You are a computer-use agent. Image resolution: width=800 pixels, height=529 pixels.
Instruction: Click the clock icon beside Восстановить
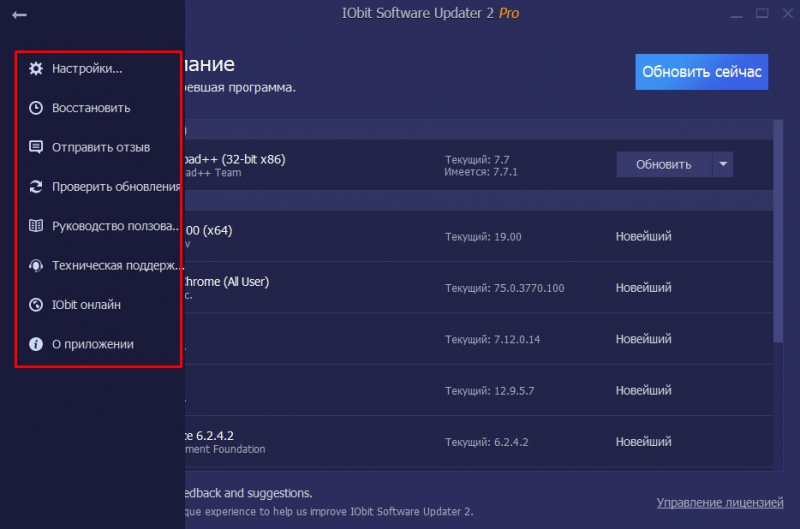(x=36, y=108)
